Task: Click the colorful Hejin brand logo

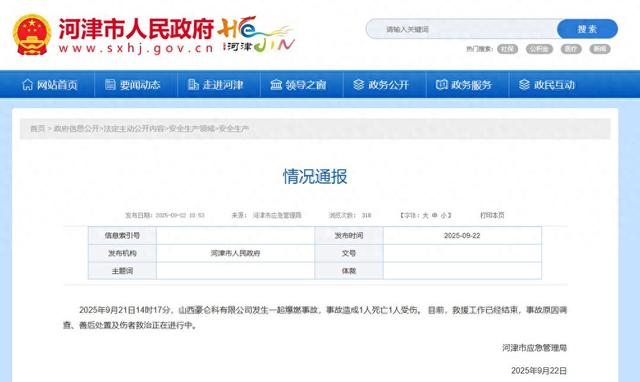Action: [256, 34]
